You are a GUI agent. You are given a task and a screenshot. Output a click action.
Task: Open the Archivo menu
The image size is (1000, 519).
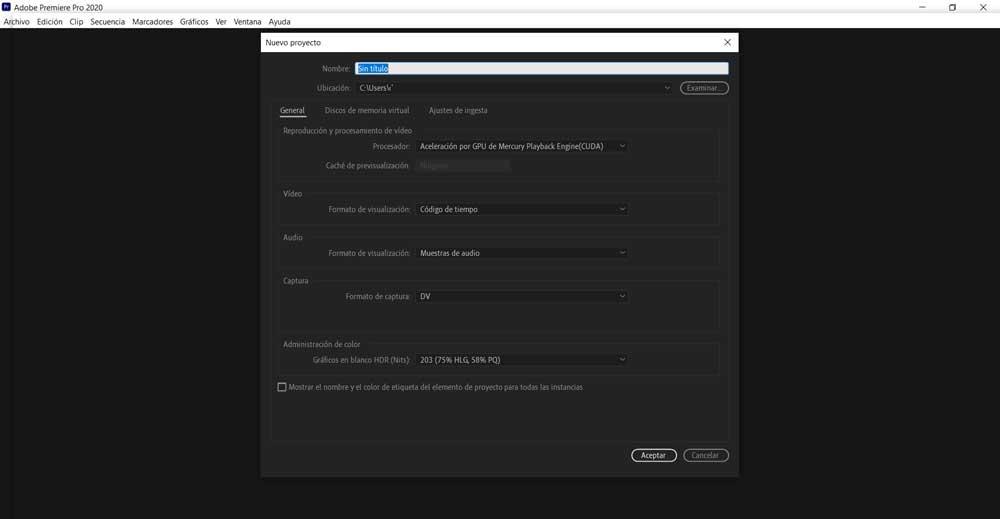tap(17, 22)
